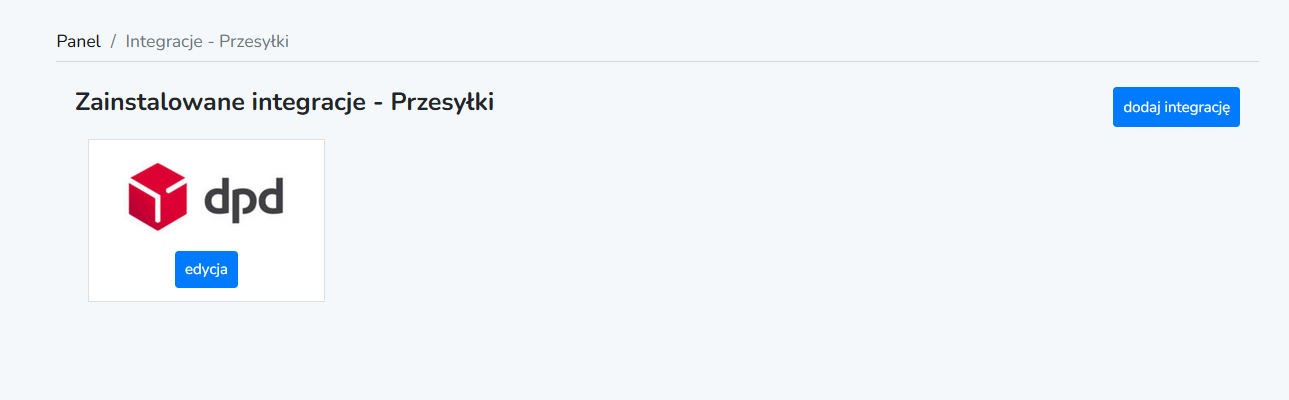Screen dimensions: 1289x400
Task: Edit the DPD integration via 'edycja'
Action: pyautogui.click(x=206, y=269)
